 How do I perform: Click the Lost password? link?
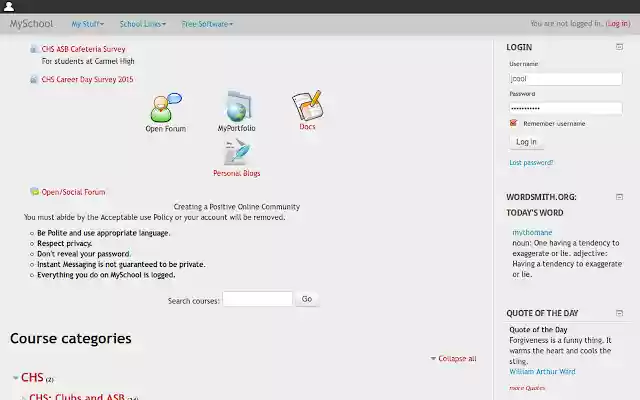pos(531,162)
